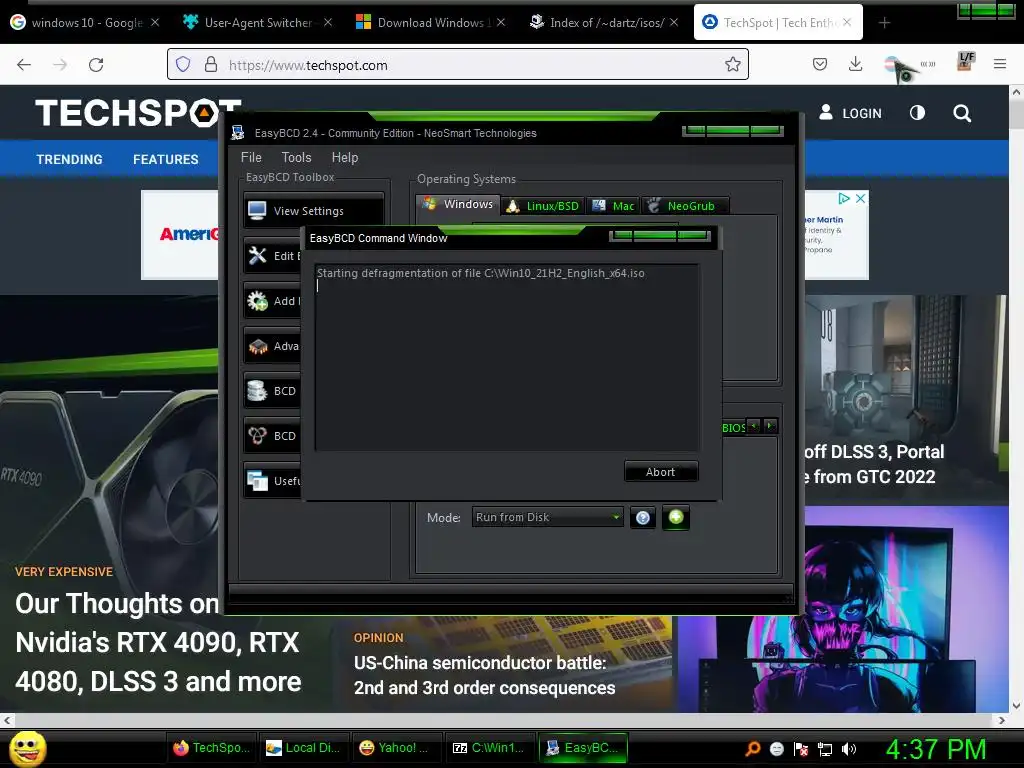Image resolution: width=1024 pixels, height=768 pixels.
Task: Expand the Mode Run from Disk dropdown
Action: pyautogui.click(x=548, y=517)
